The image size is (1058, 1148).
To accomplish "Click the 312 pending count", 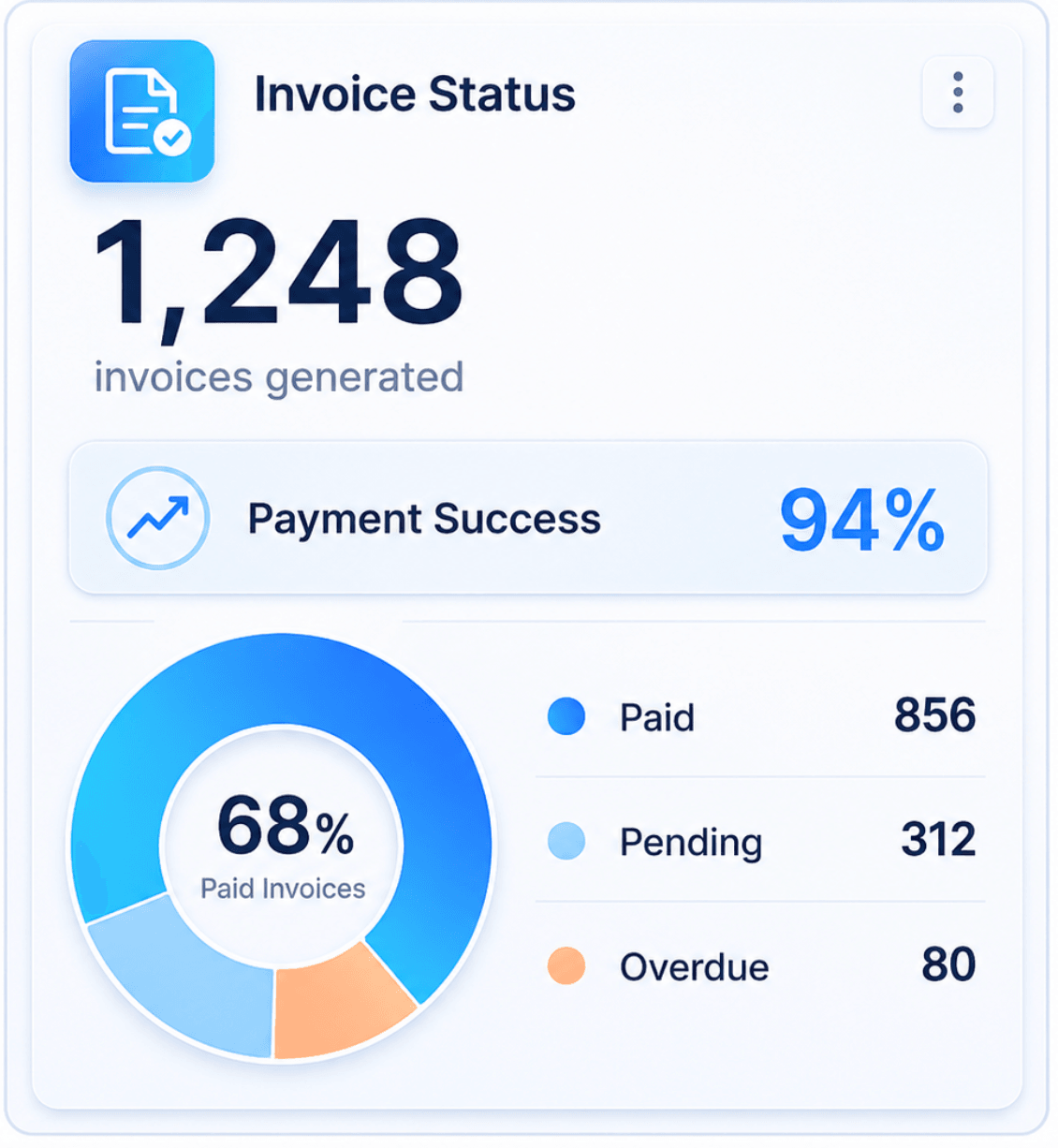I will pyautogui.click(x=938, y=840).
